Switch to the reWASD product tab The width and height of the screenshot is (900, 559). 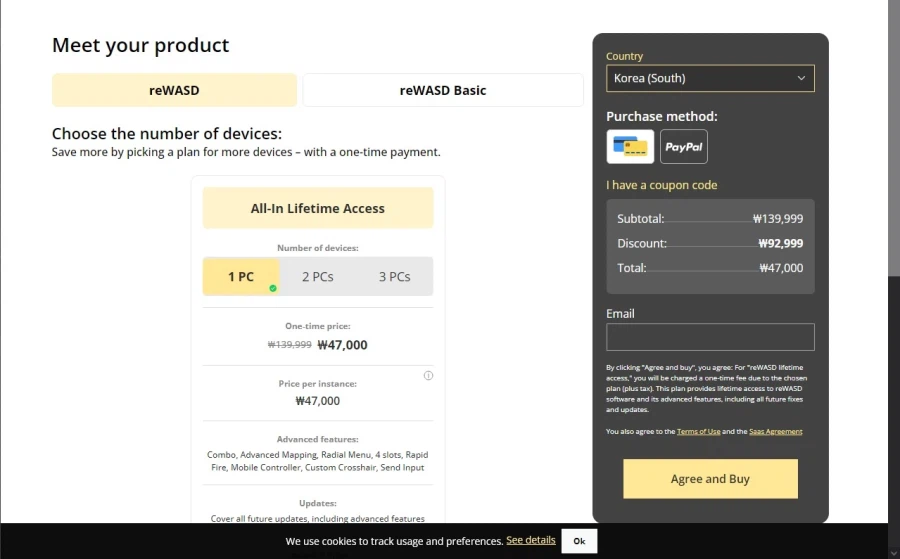pyautogui.click(x=174, y=90)
